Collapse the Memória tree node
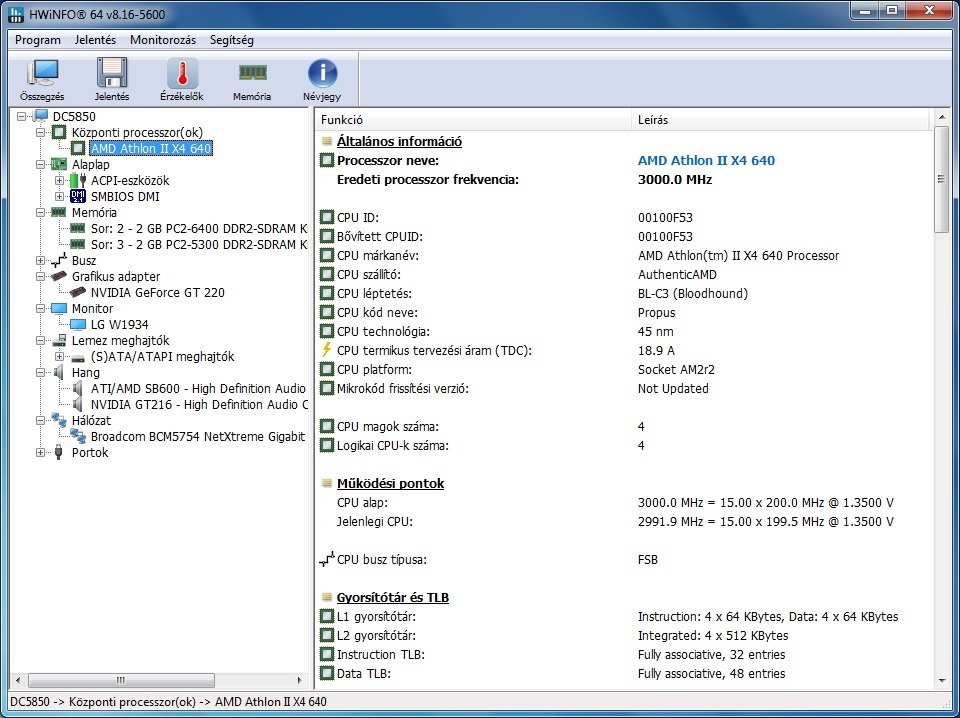 pyautogui.click(x=40, y=212)
